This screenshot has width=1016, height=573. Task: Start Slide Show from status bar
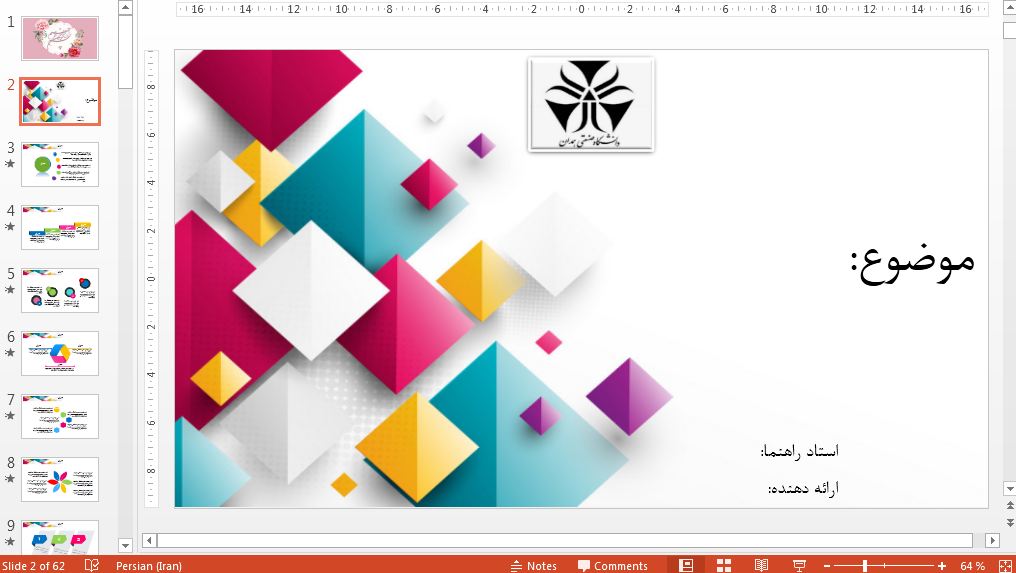pyautogui.click(x=799, y=565)
